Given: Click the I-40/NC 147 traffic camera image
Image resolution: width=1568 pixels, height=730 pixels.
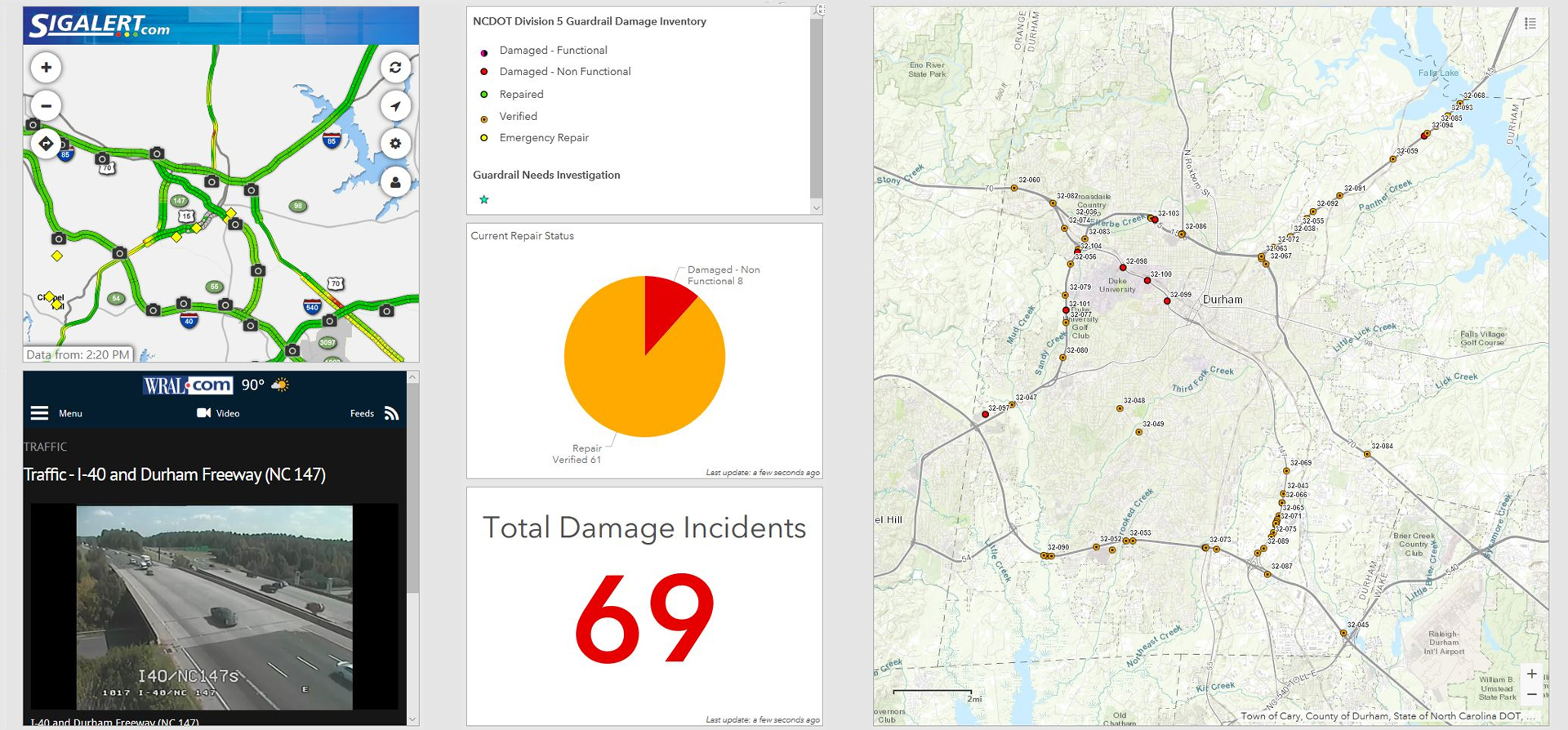Looking at the screenshot, I should [x=214, y=607].
